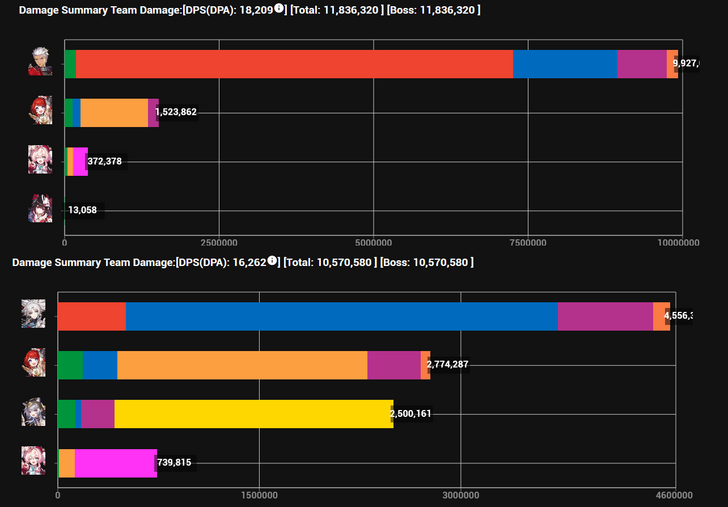Click the large red segment in top bar

294,64
